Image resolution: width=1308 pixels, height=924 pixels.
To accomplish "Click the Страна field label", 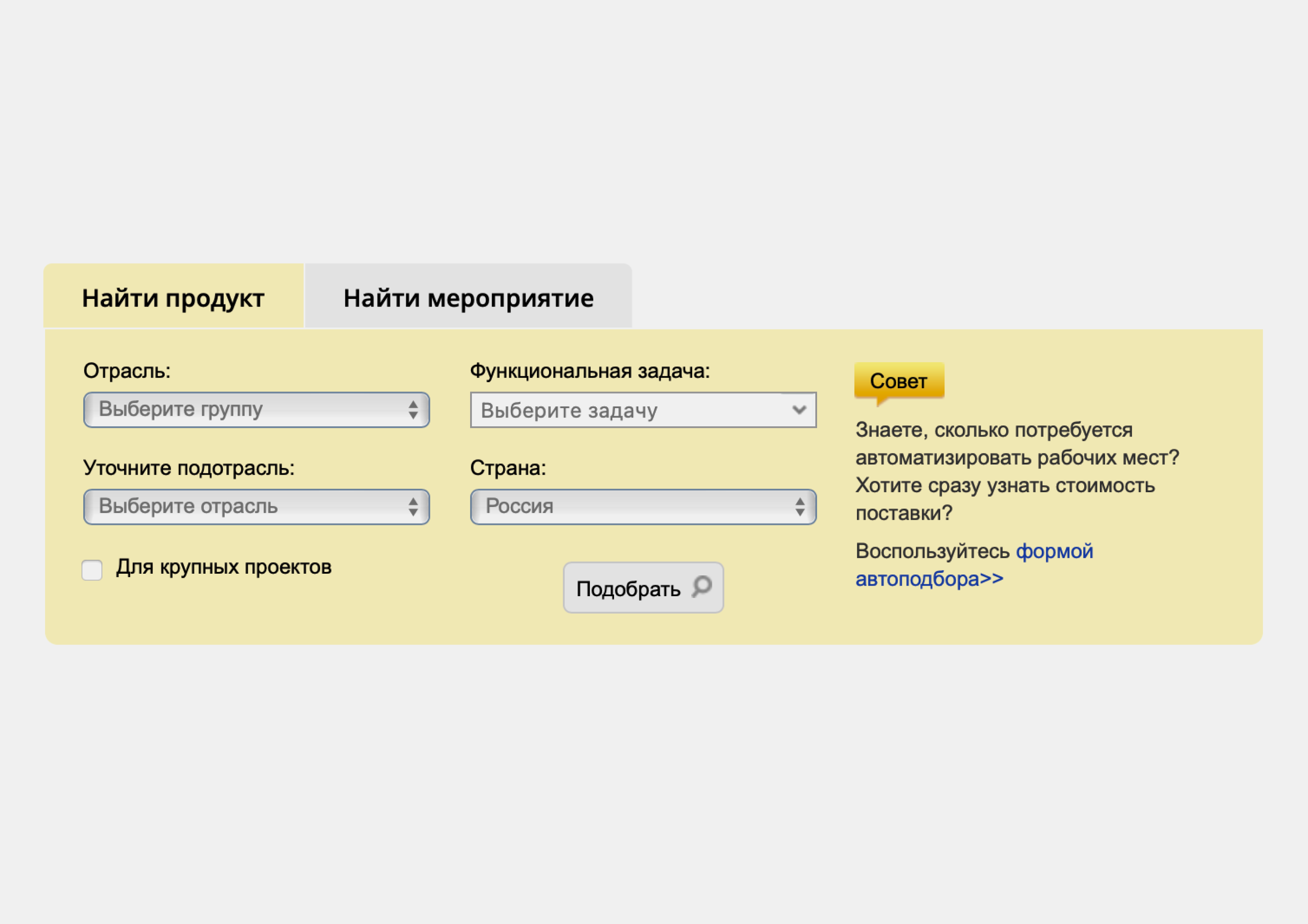I will 508,468.
